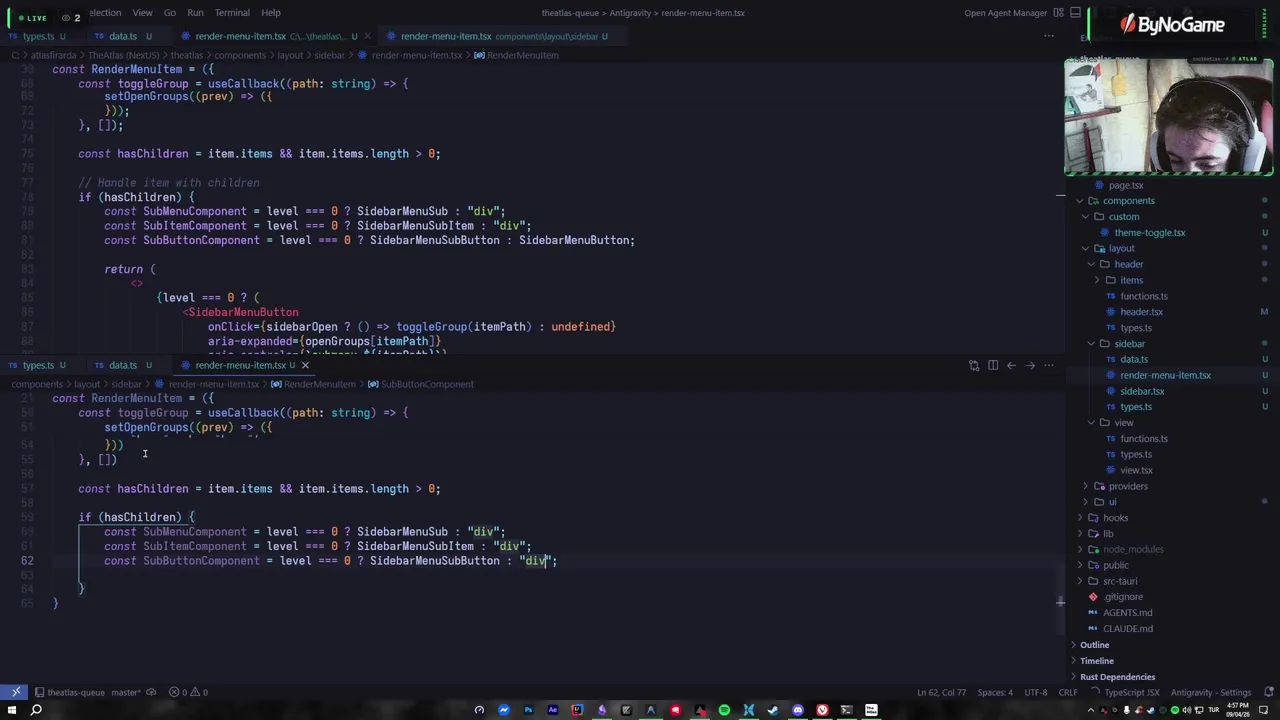Image resolution: width=1280 pixels, height=720 pixels.
Task: Open more actions in the lower editor group
Action: 1049,366
